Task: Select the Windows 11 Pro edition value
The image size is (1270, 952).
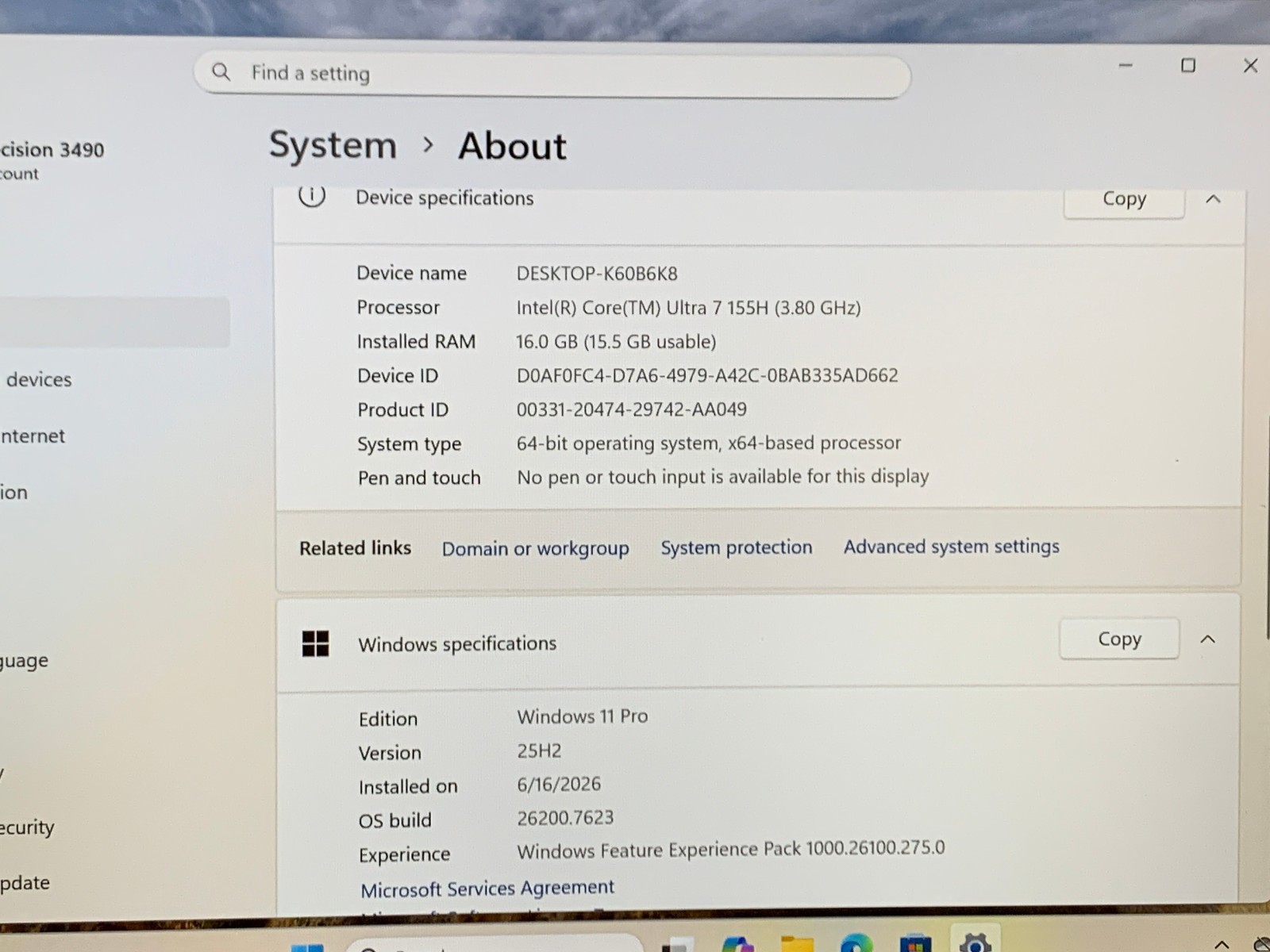Action: coord(583,716)
